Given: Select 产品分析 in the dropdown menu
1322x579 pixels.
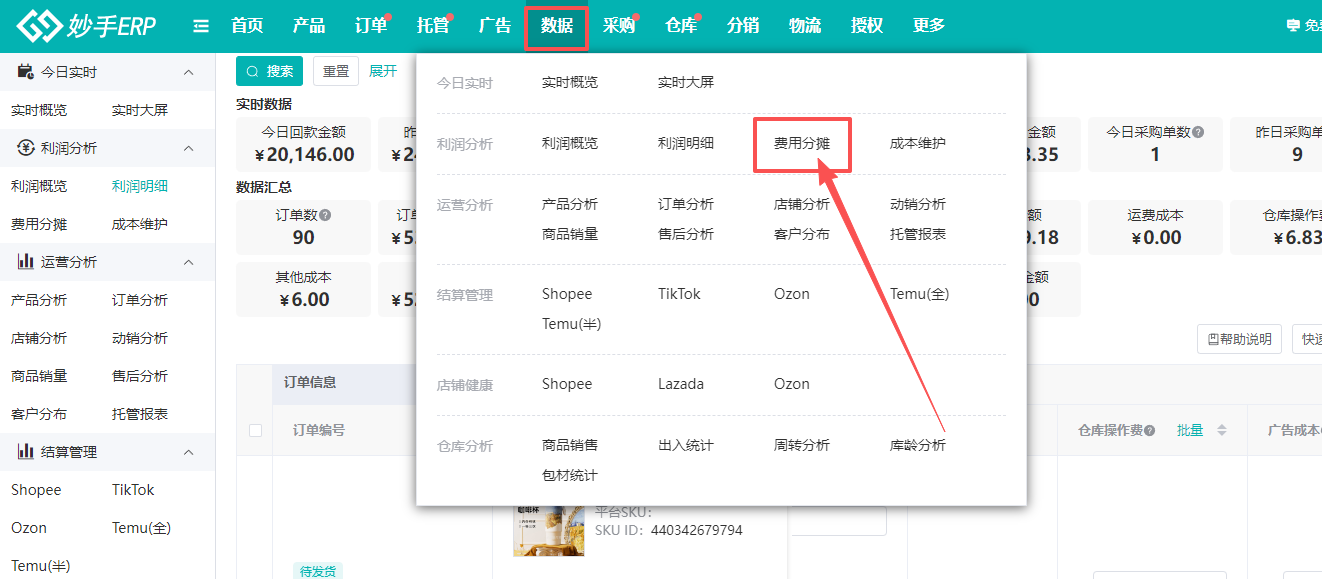Looking at the screenshot, I should (x=570, y=204).
